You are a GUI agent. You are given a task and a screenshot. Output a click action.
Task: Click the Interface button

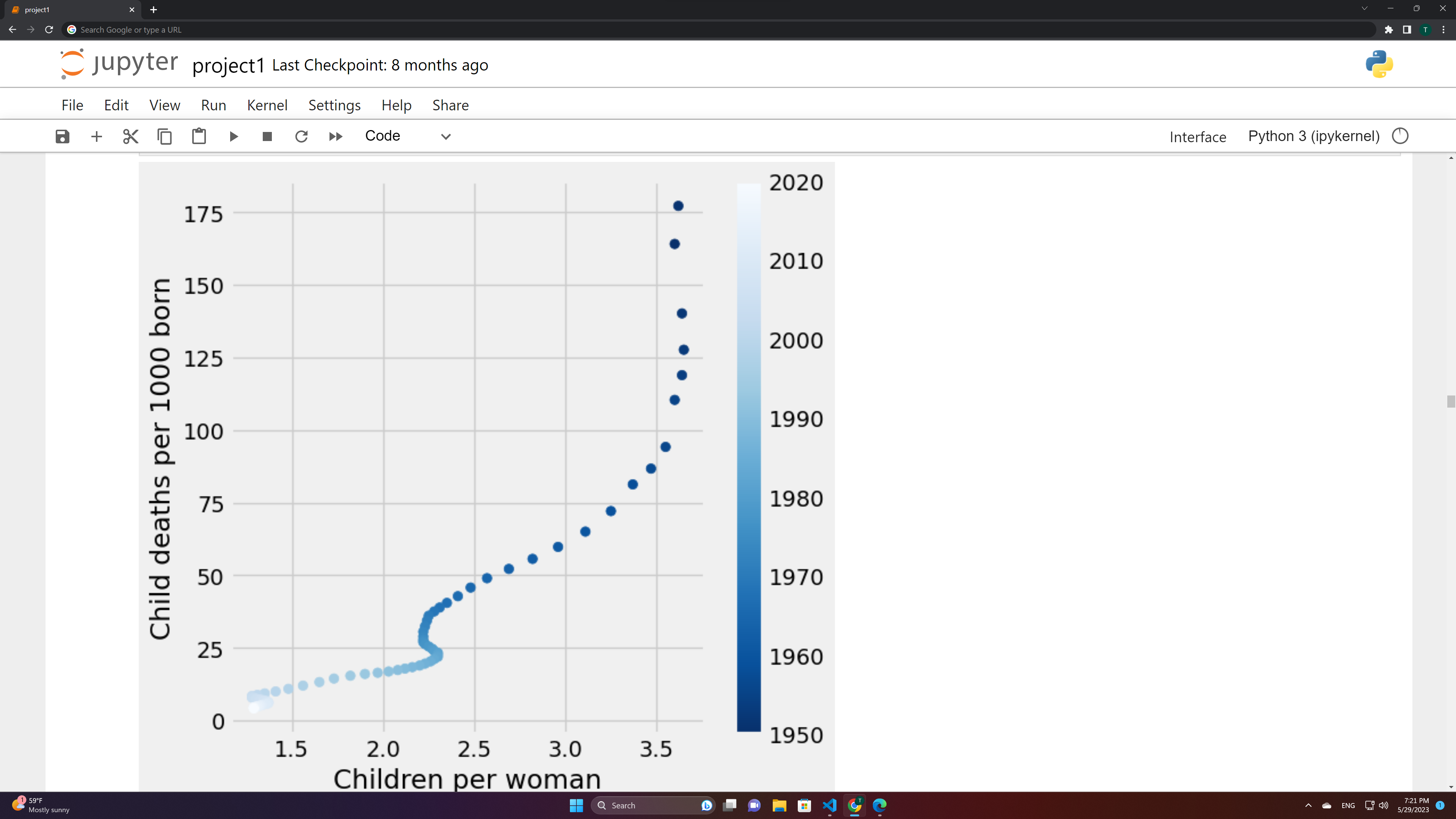coord(1197,137)
